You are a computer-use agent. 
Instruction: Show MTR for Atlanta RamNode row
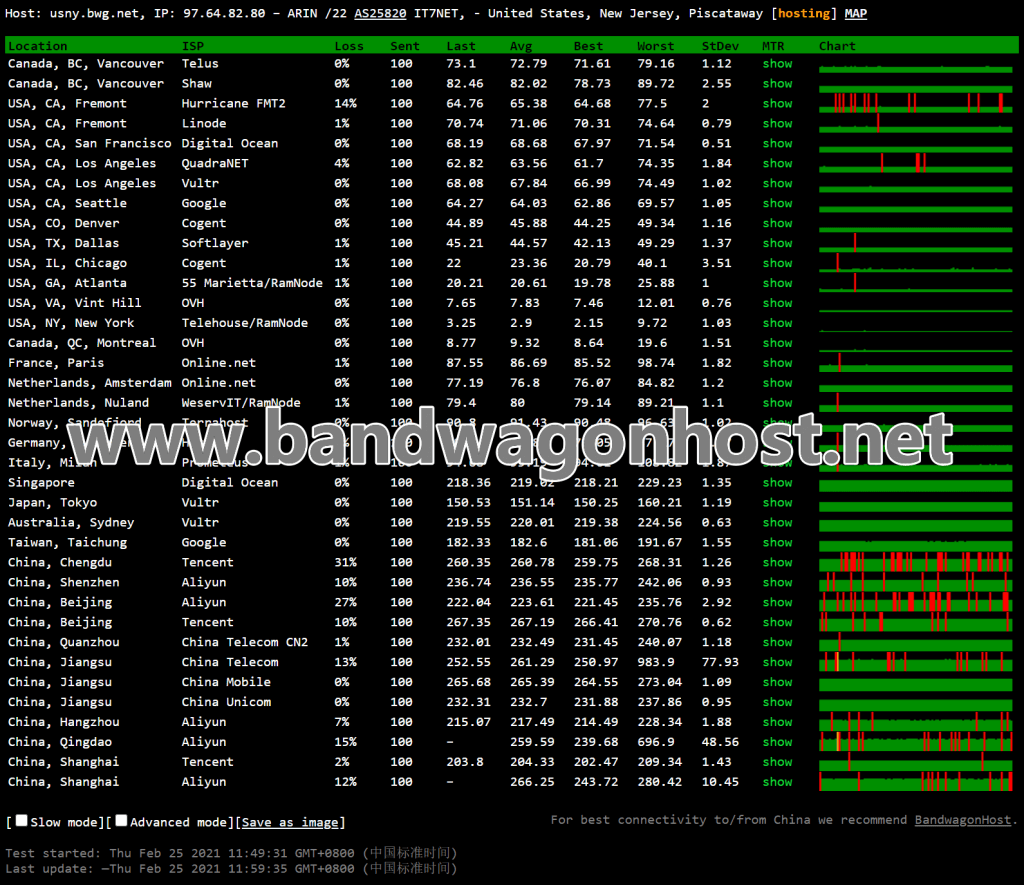pyautogui.click(x=777, y=283)
